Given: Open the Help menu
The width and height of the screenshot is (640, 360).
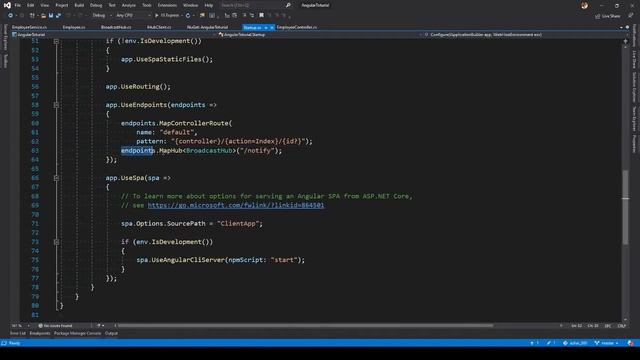Looking at the screenshot, I should 209,5.
